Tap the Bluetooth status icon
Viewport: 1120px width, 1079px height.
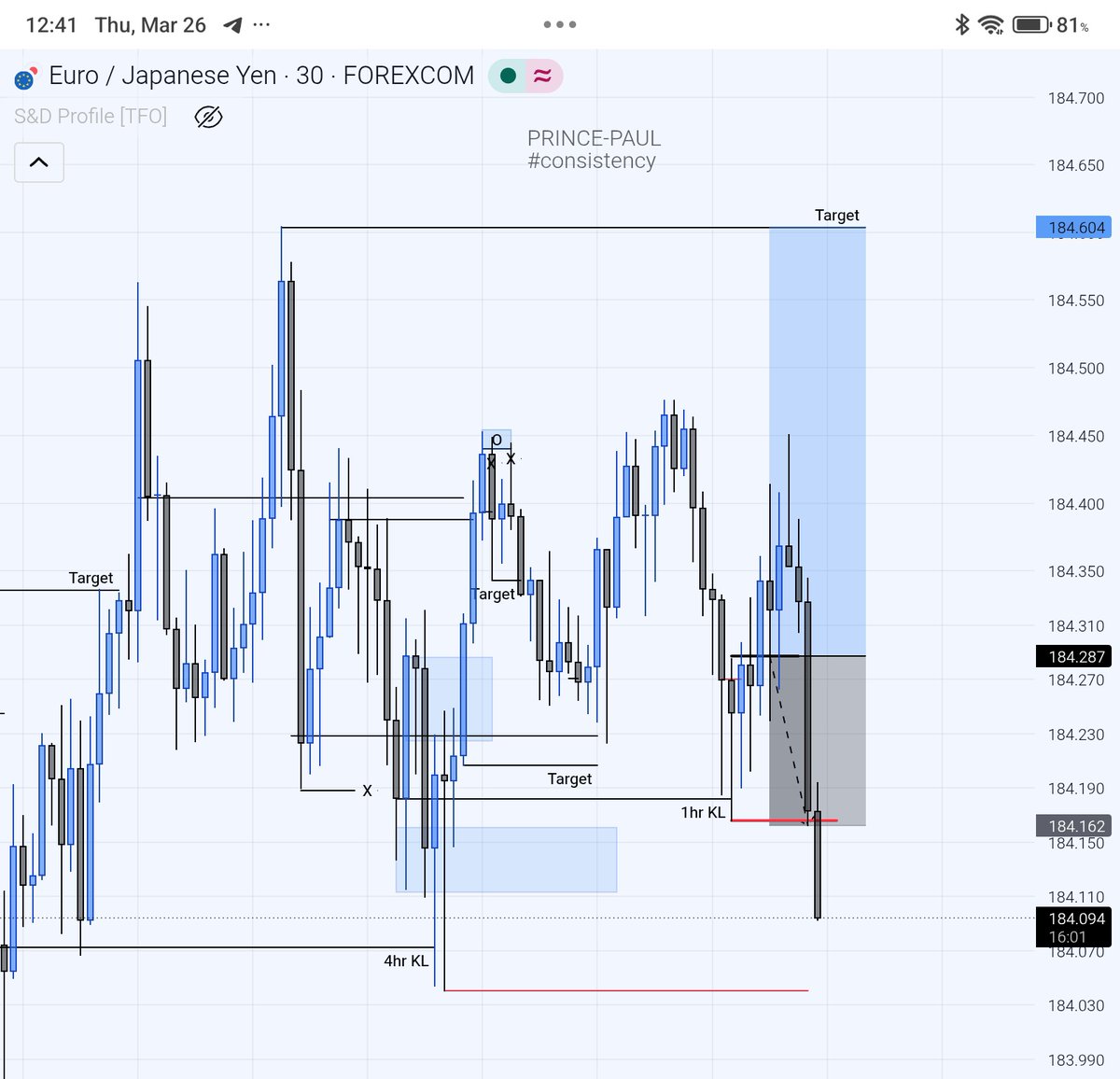962,24
